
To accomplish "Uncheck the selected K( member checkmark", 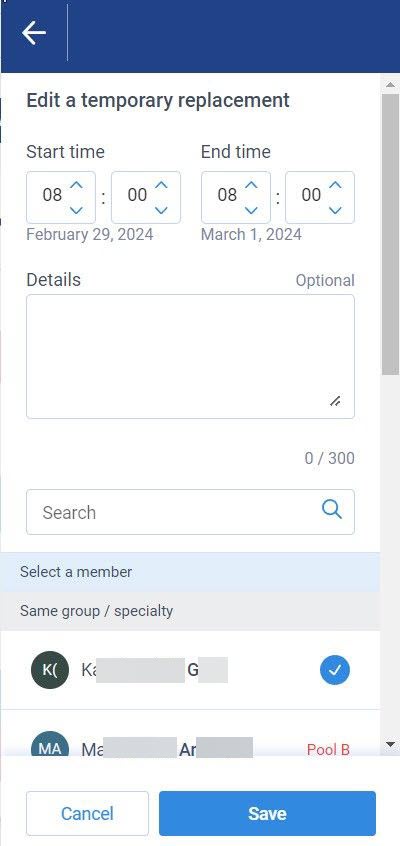I will [x=335, y=670].
